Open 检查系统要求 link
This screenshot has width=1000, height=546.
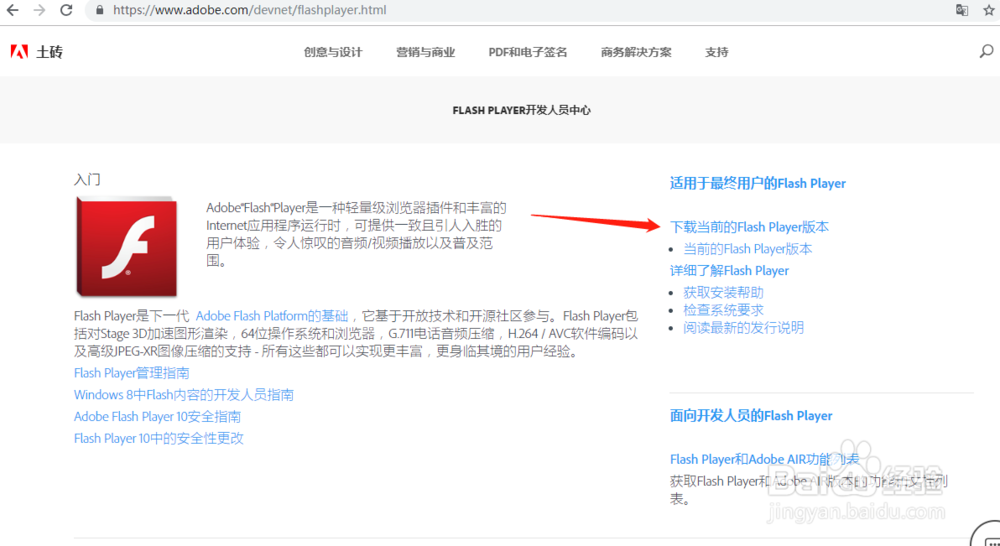(723, 310)
